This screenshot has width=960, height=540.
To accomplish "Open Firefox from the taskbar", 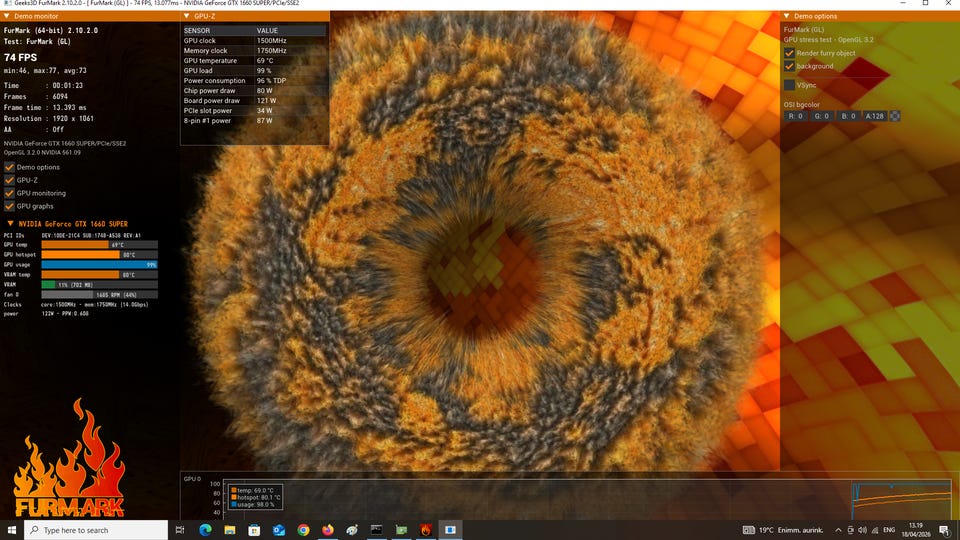I will coord(327,530).
